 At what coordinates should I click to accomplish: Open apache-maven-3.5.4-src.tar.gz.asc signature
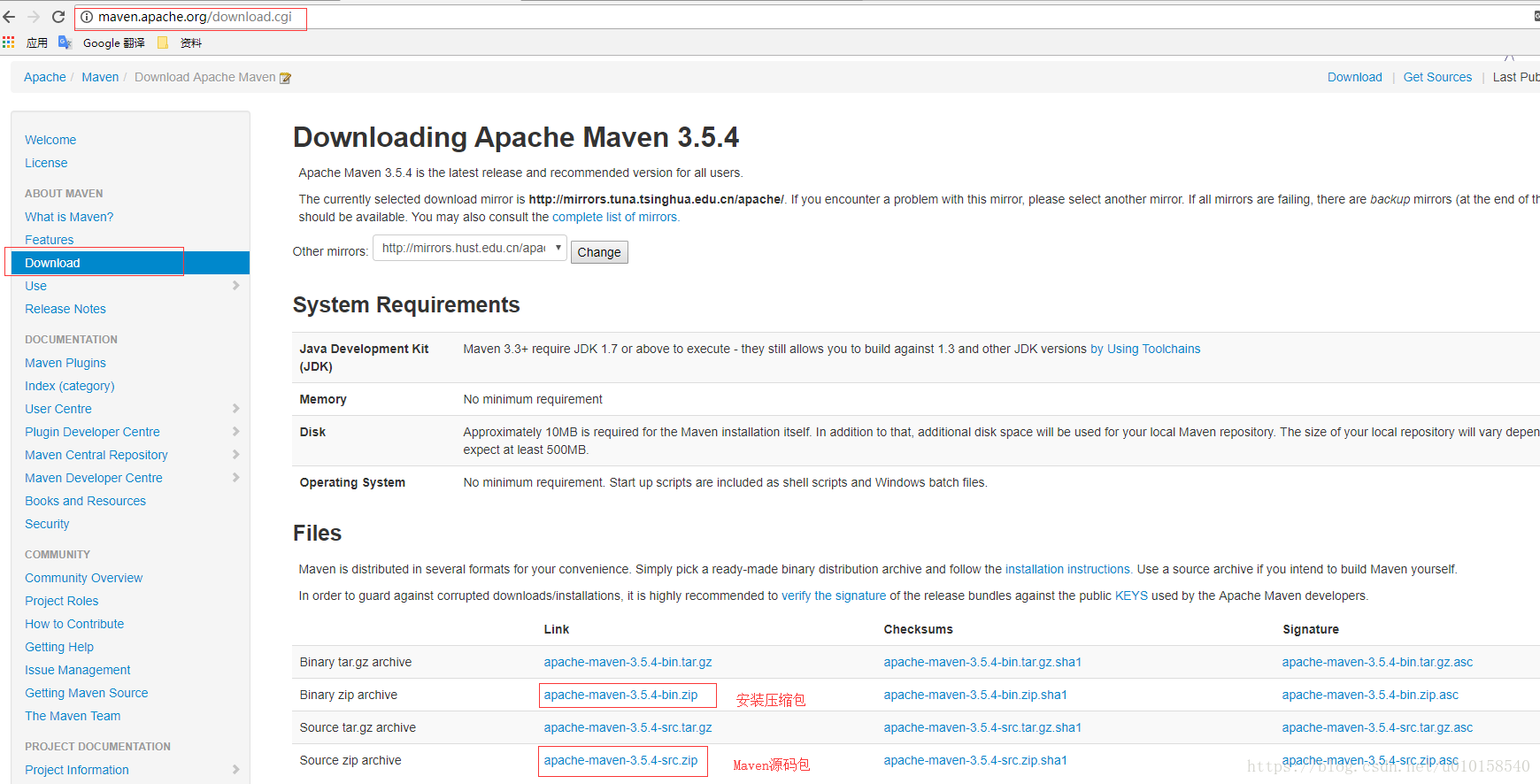click(1377, 727)
